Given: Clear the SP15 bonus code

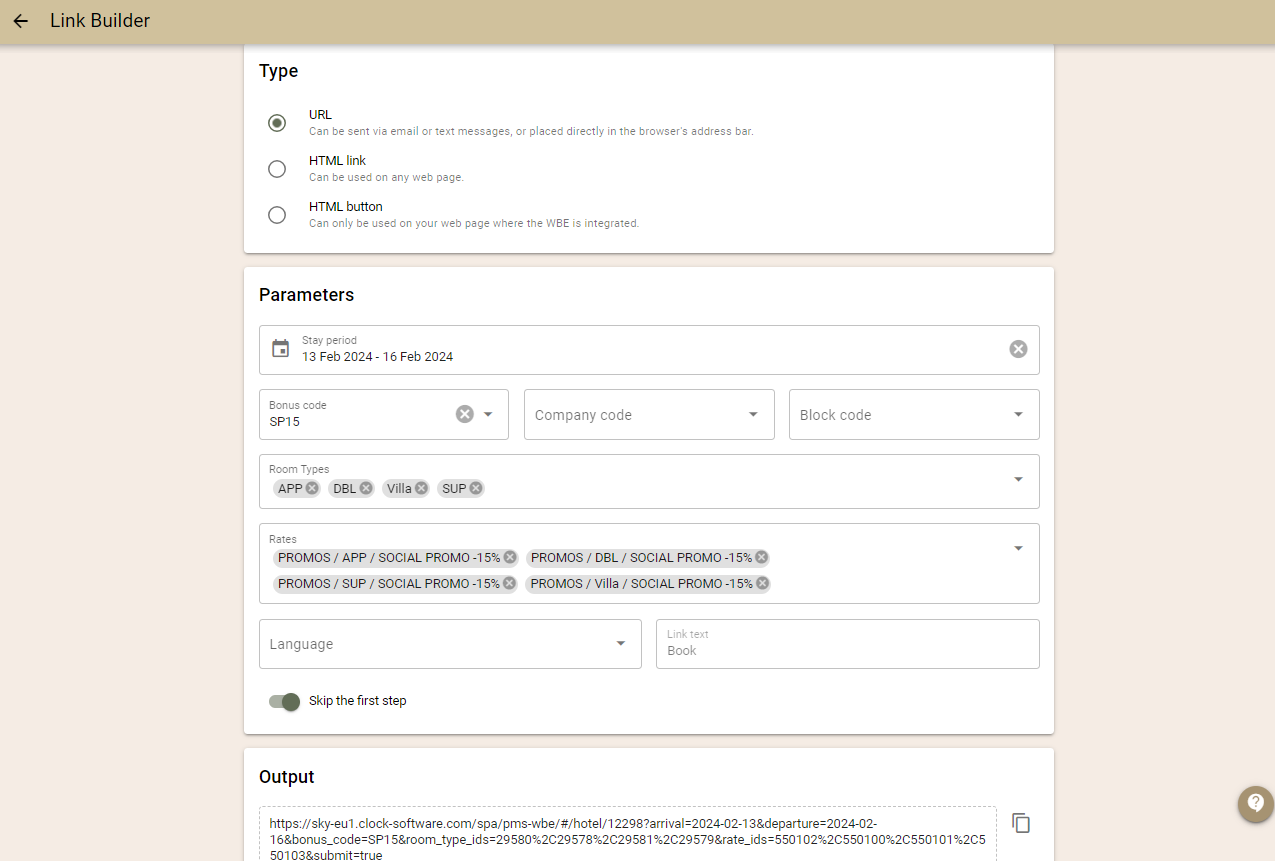Looking at the screenshot, I should click(464, 414).
